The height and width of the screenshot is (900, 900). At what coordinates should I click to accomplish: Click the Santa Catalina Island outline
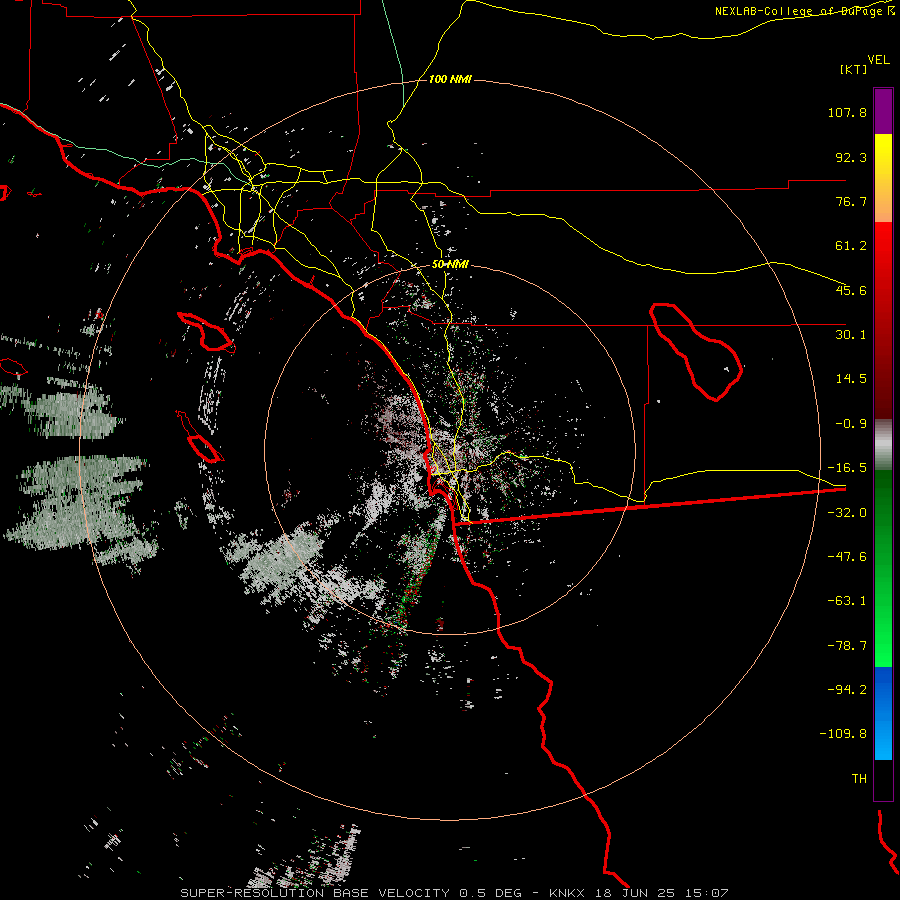206,332
